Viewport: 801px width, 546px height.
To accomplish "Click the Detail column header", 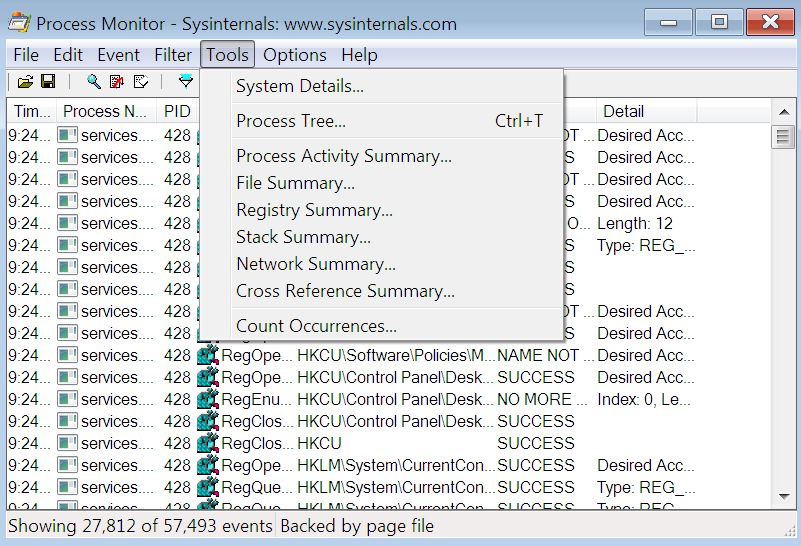I will (646, 111).
